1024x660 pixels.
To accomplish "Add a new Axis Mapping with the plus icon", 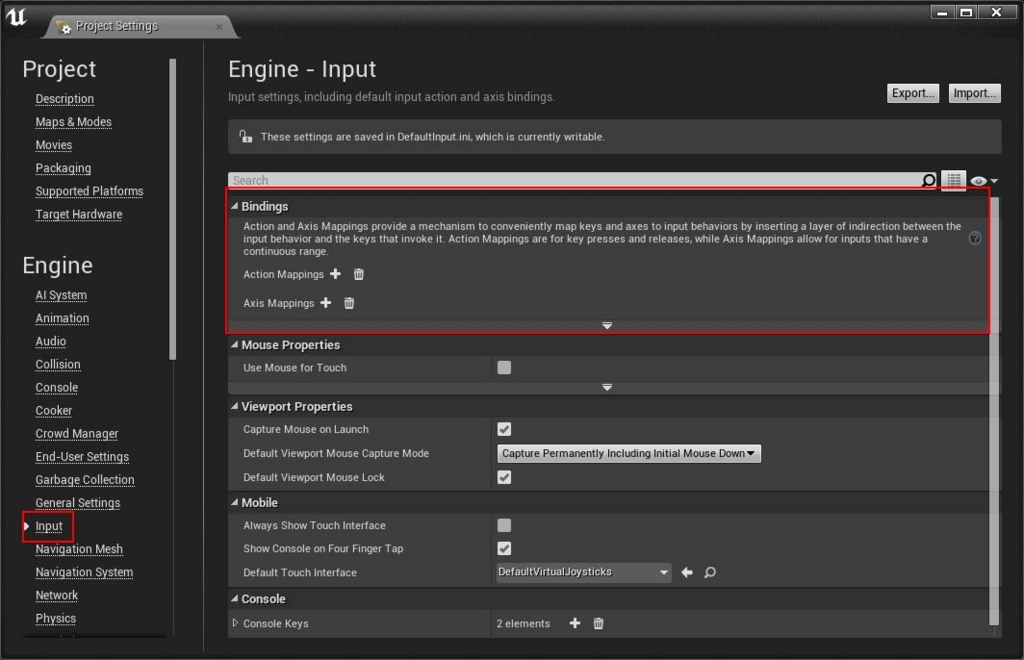I will coord(326,303).
